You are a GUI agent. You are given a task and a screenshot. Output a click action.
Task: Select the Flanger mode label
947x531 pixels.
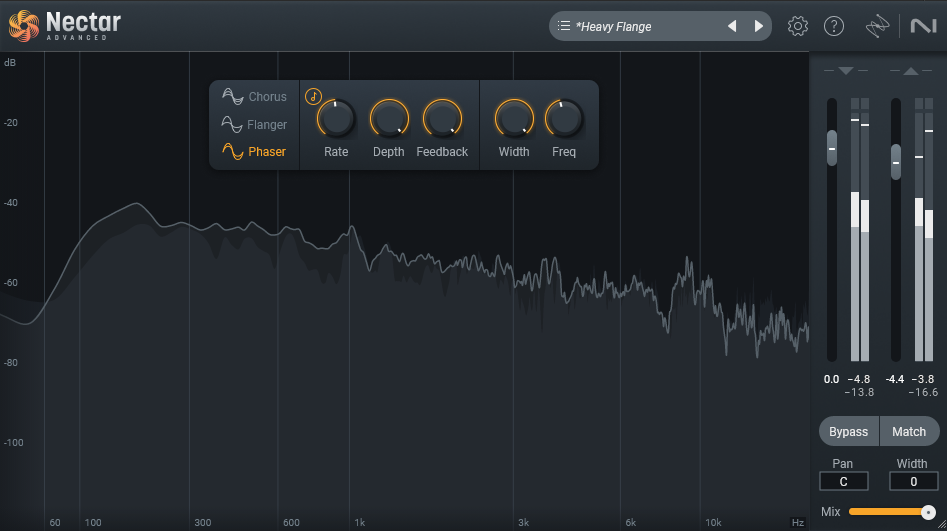point(267,124)
